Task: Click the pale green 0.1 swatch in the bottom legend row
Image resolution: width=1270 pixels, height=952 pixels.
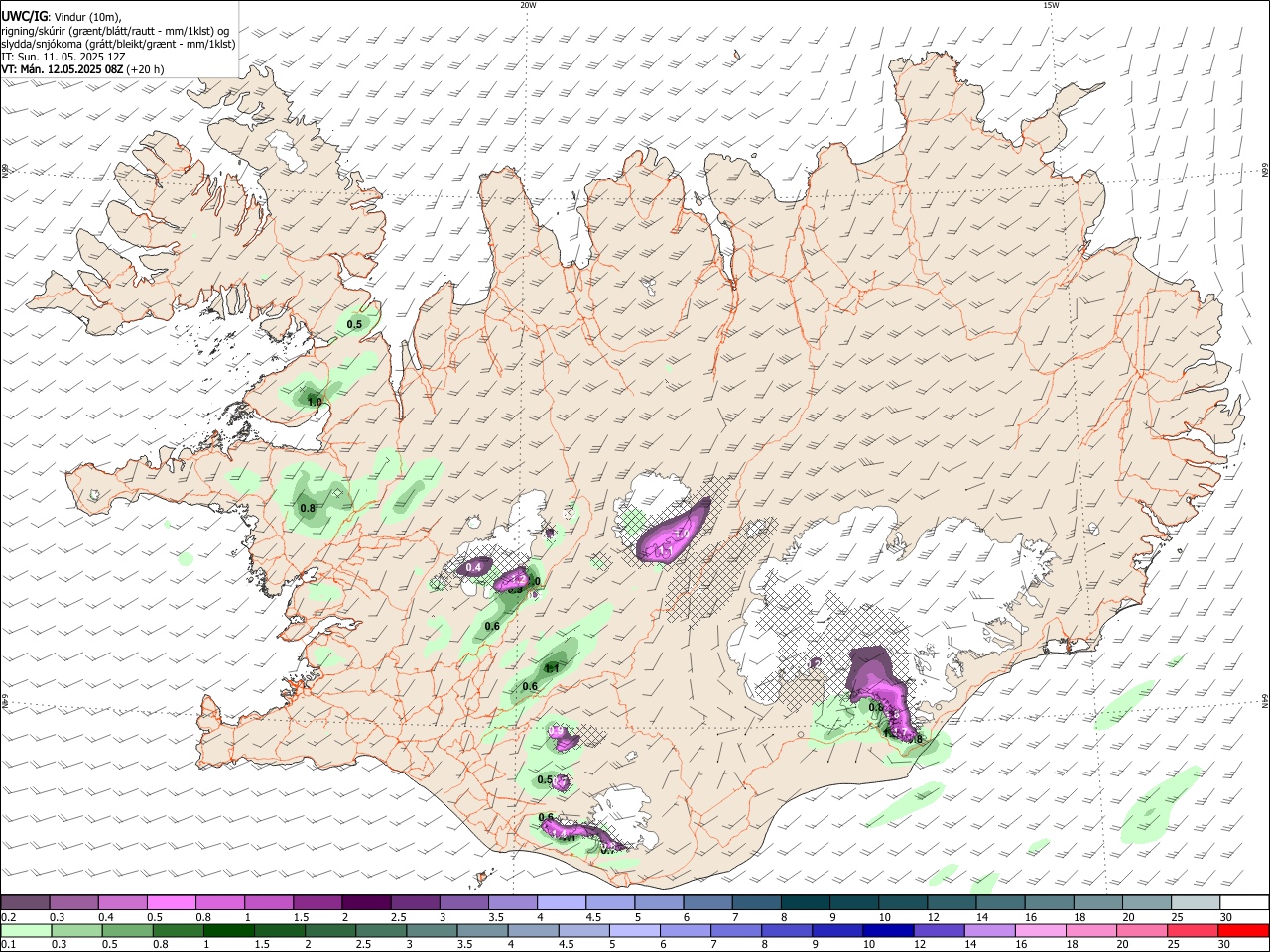Action: pos(26,930)
